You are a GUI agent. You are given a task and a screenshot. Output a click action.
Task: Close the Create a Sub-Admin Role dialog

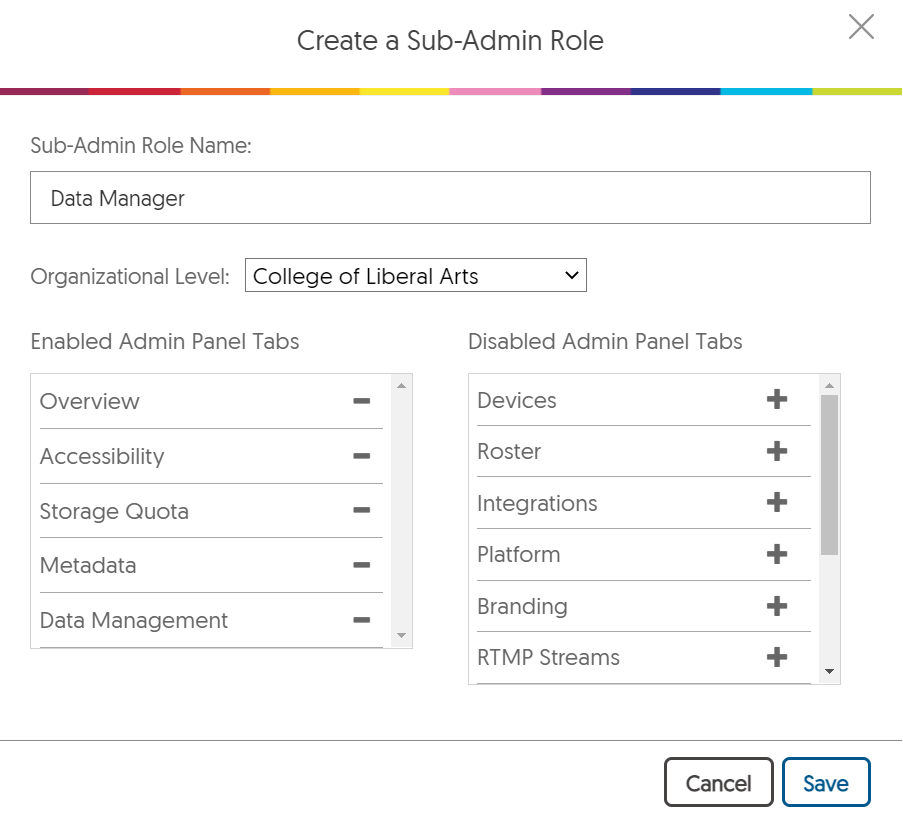[x=861, y=27]
